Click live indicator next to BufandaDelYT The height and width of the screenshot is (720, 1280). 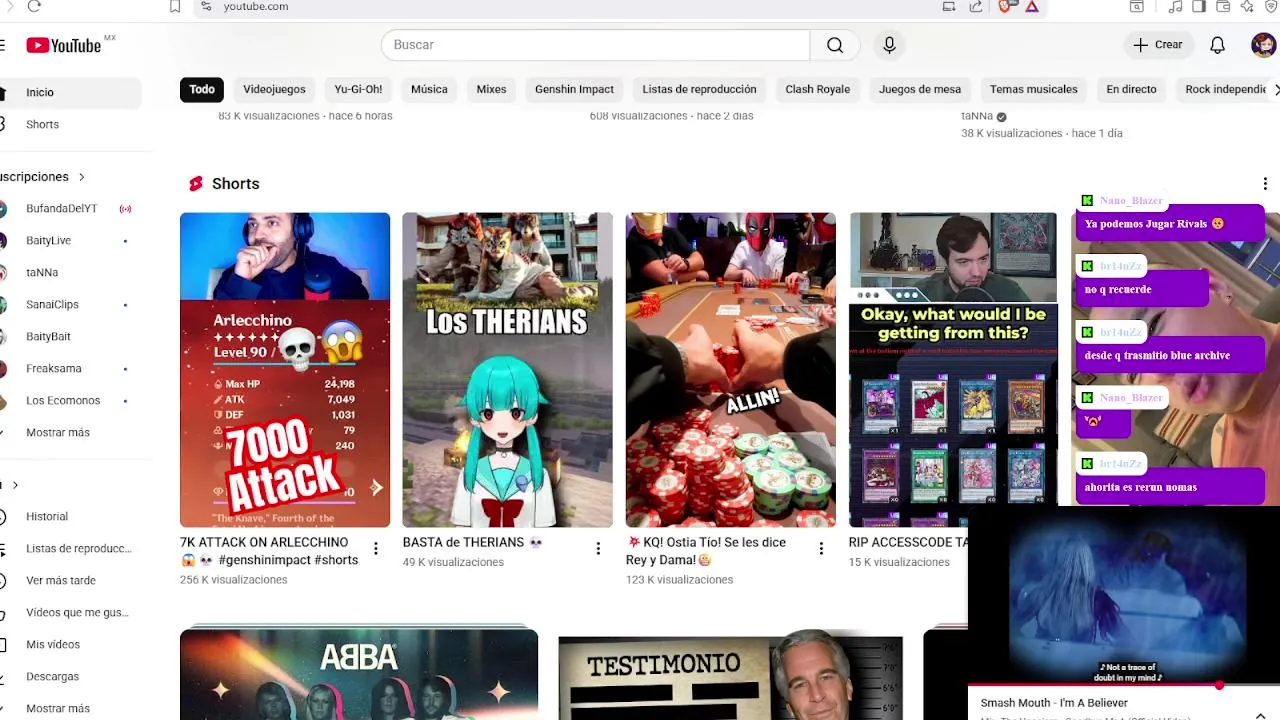[x=125, y=209]
